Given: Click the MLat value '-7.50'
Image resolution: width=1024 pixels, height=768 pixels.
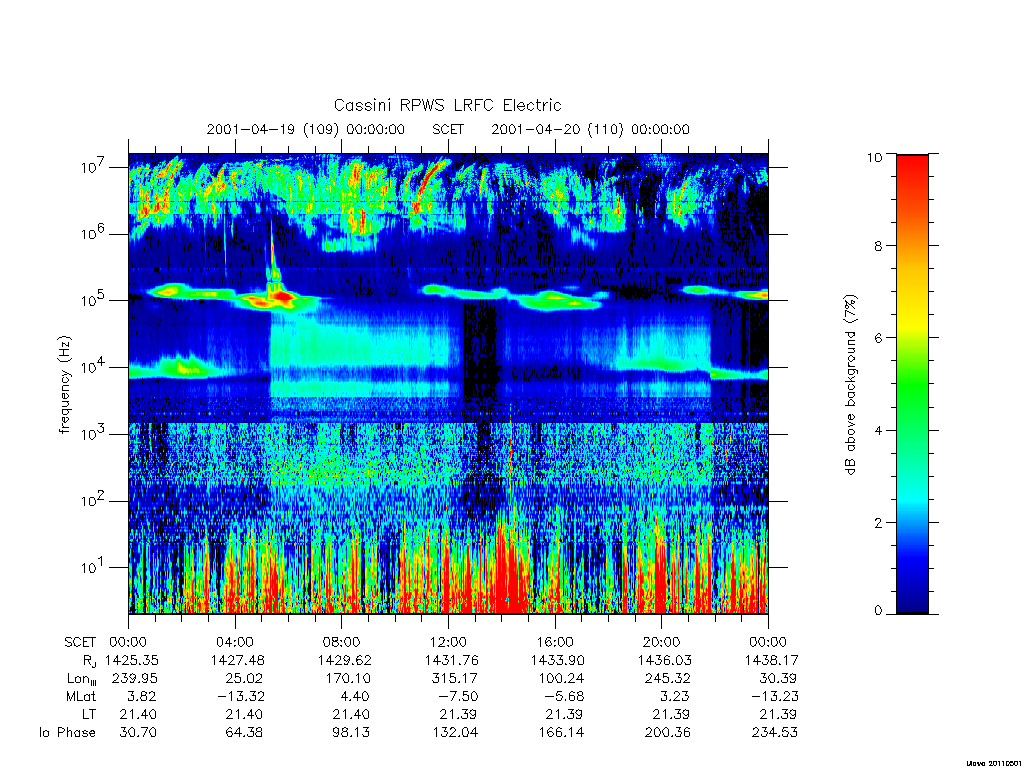Looking at the screenshot, I should click(458, 696).
